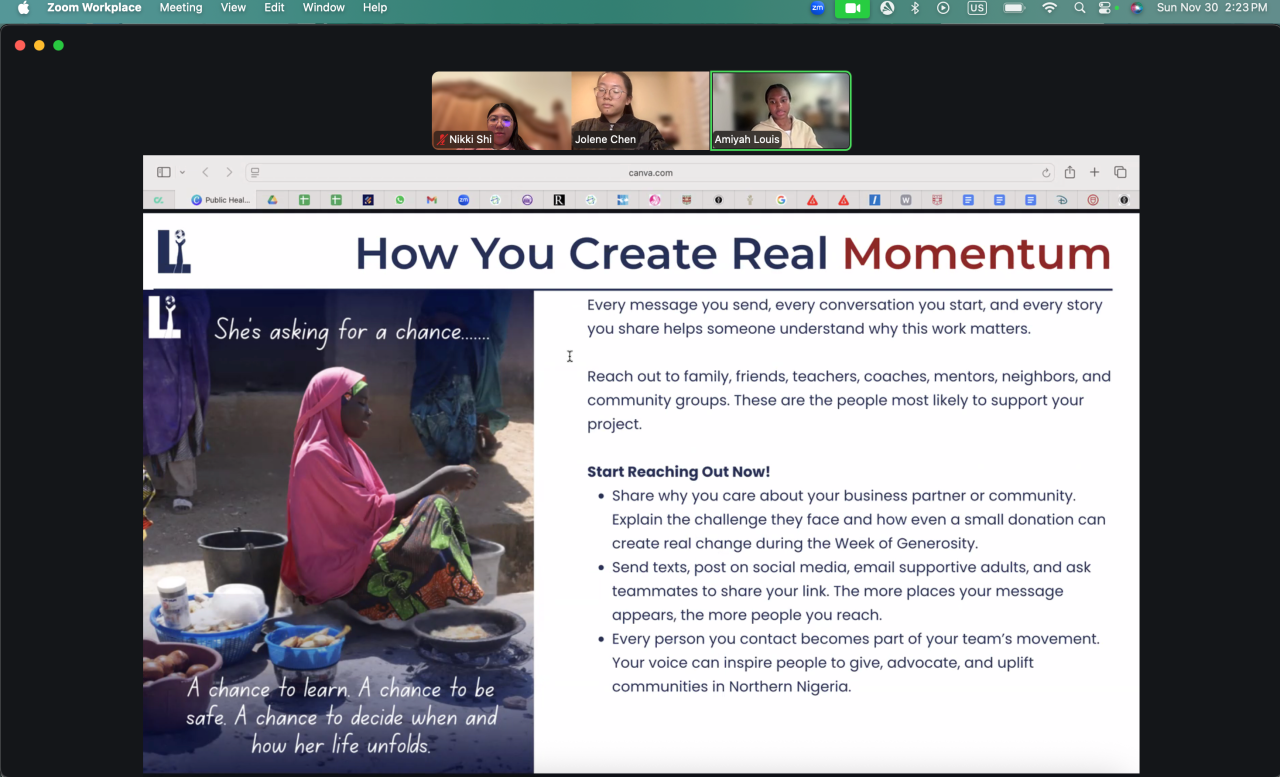This screenshot has height=777, width=1280.
Task: Open the Help menu
Action: point(375,8)
